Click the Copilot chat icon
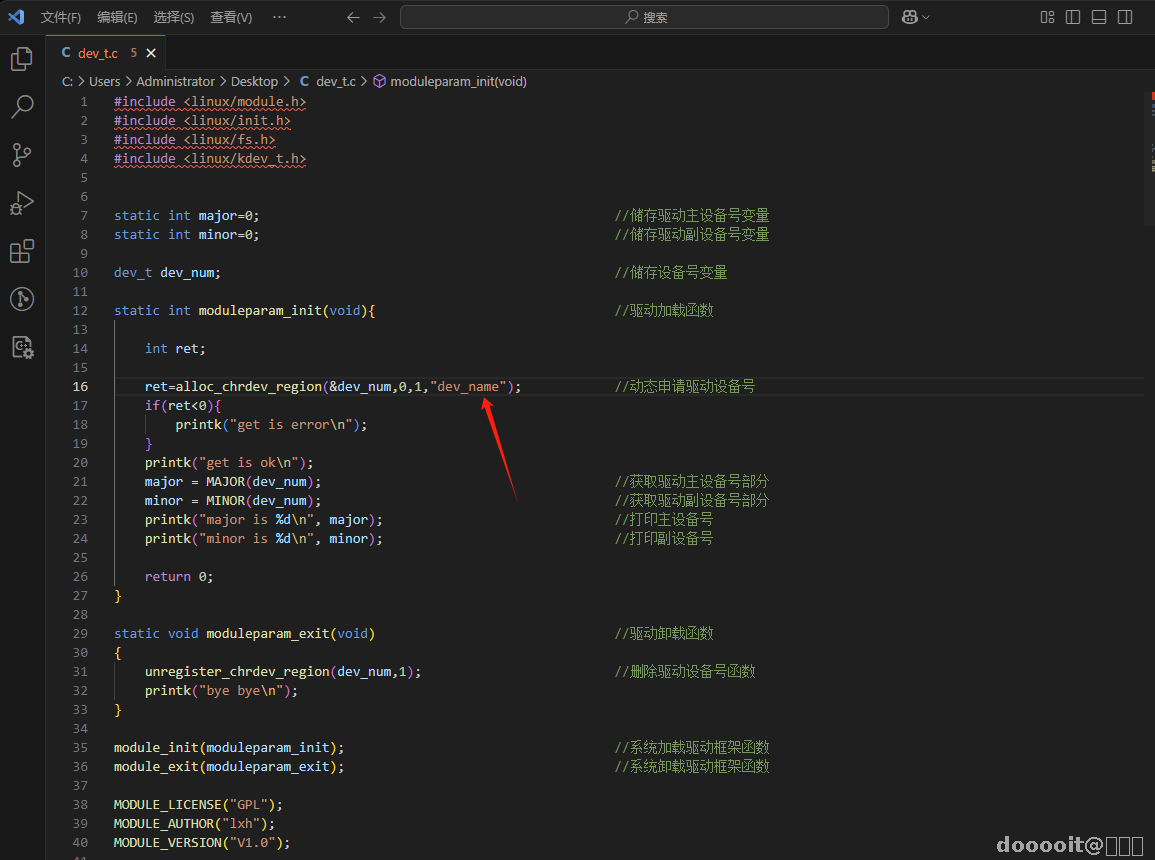 909,17
